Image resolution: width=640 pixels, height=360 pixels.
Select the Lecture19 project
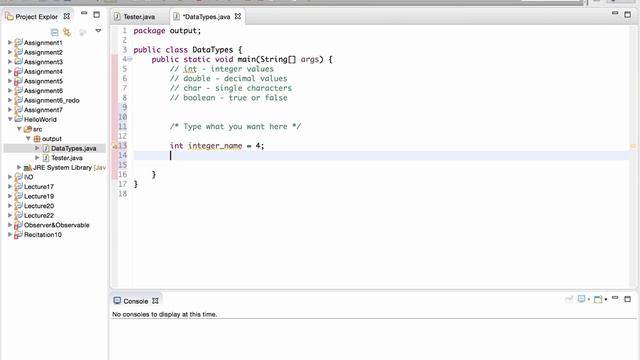tap(39, 196)
